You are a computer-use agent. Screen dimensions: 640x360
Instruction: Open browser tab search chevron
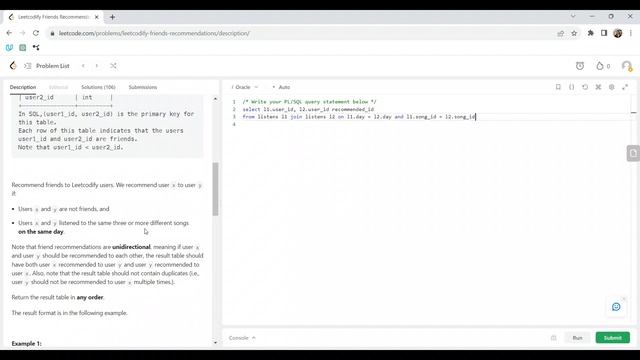click(573, 16)
